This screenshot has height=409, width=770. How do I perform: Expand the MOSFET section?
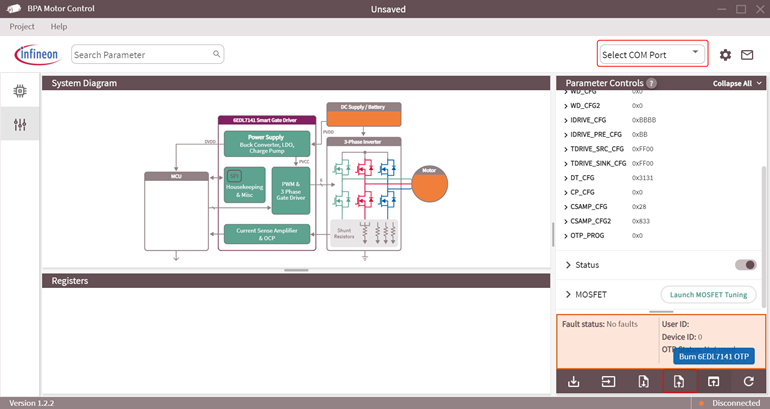pyautogui.click(x=568, y=295)
